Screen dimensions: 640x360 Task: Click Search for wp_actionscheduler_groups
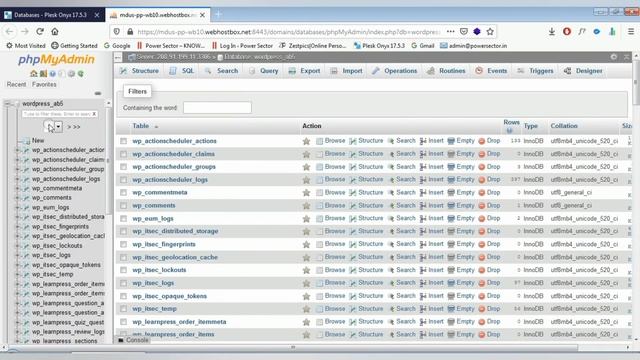(402, 167)
